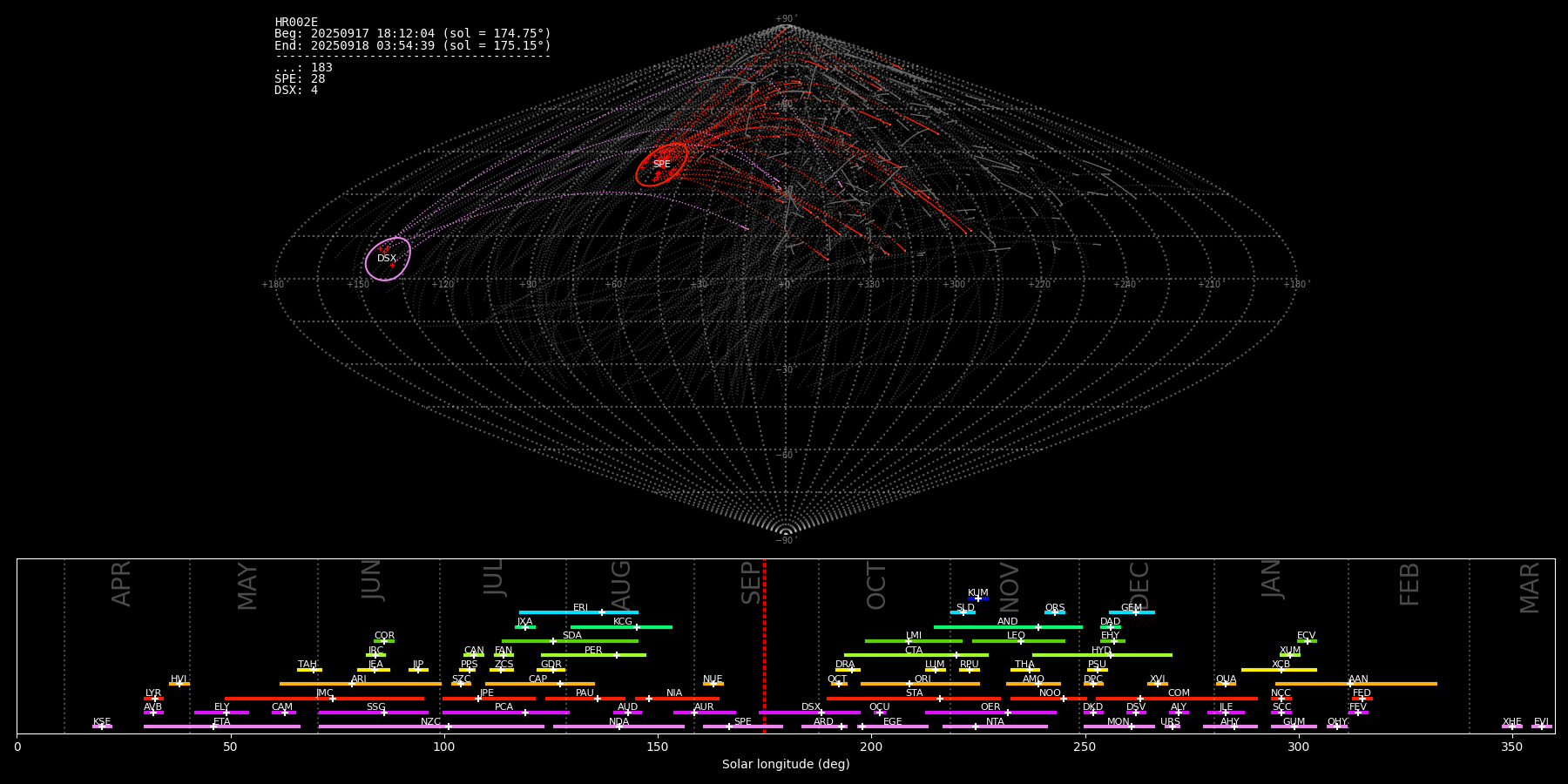The height and width of the screenshot is (784, 1568).
Task: Select the HR002E title text
Action: [296, 23]
